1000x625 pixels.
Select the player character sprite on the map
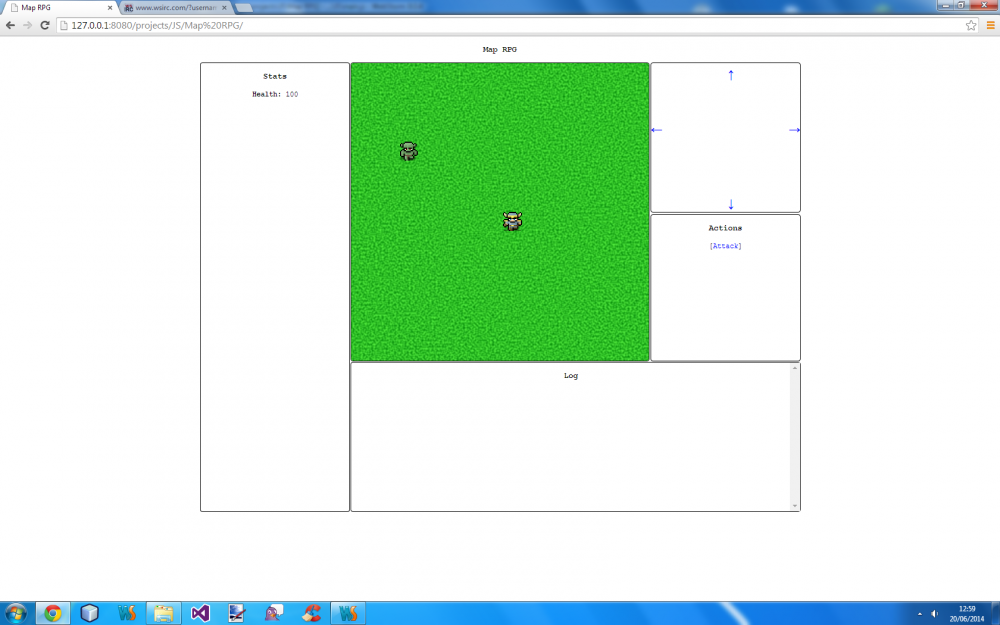point(512,221)
